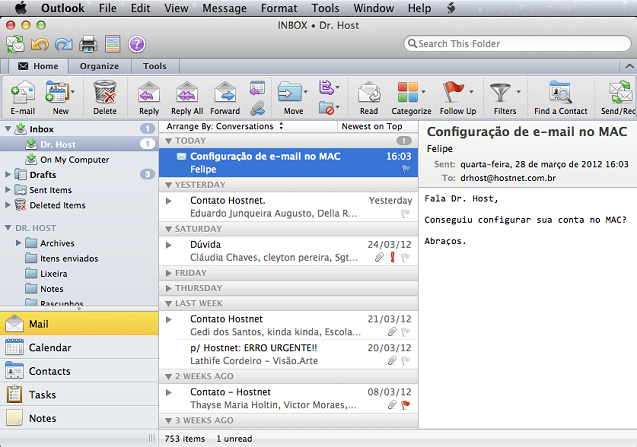The image size is (637, 447).
Task: Delete the selected message with trash icon
Action: [105, 97]
